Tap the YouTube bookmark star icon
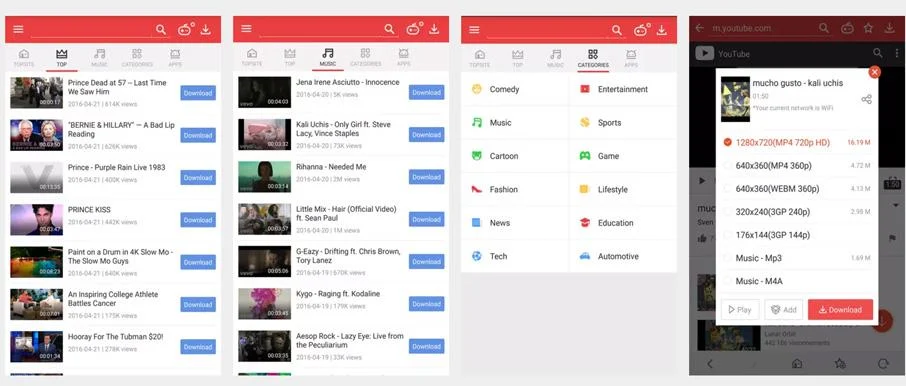The width and height of the screenshot is (906, 386). [868, 28]
